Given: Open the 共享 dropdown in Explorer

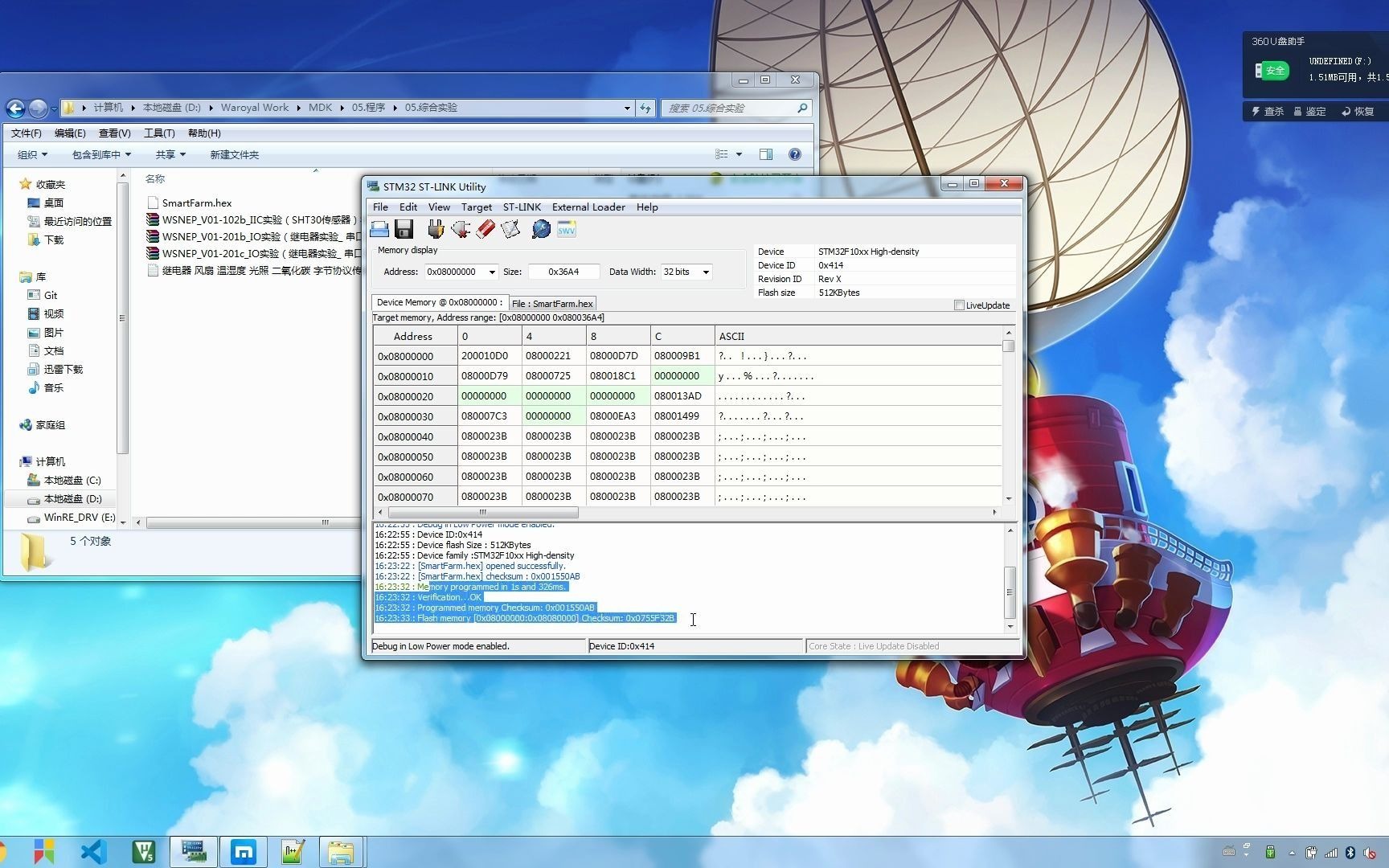Looking at the screenshot, I should pyautogui.click(x=170, y=154).
